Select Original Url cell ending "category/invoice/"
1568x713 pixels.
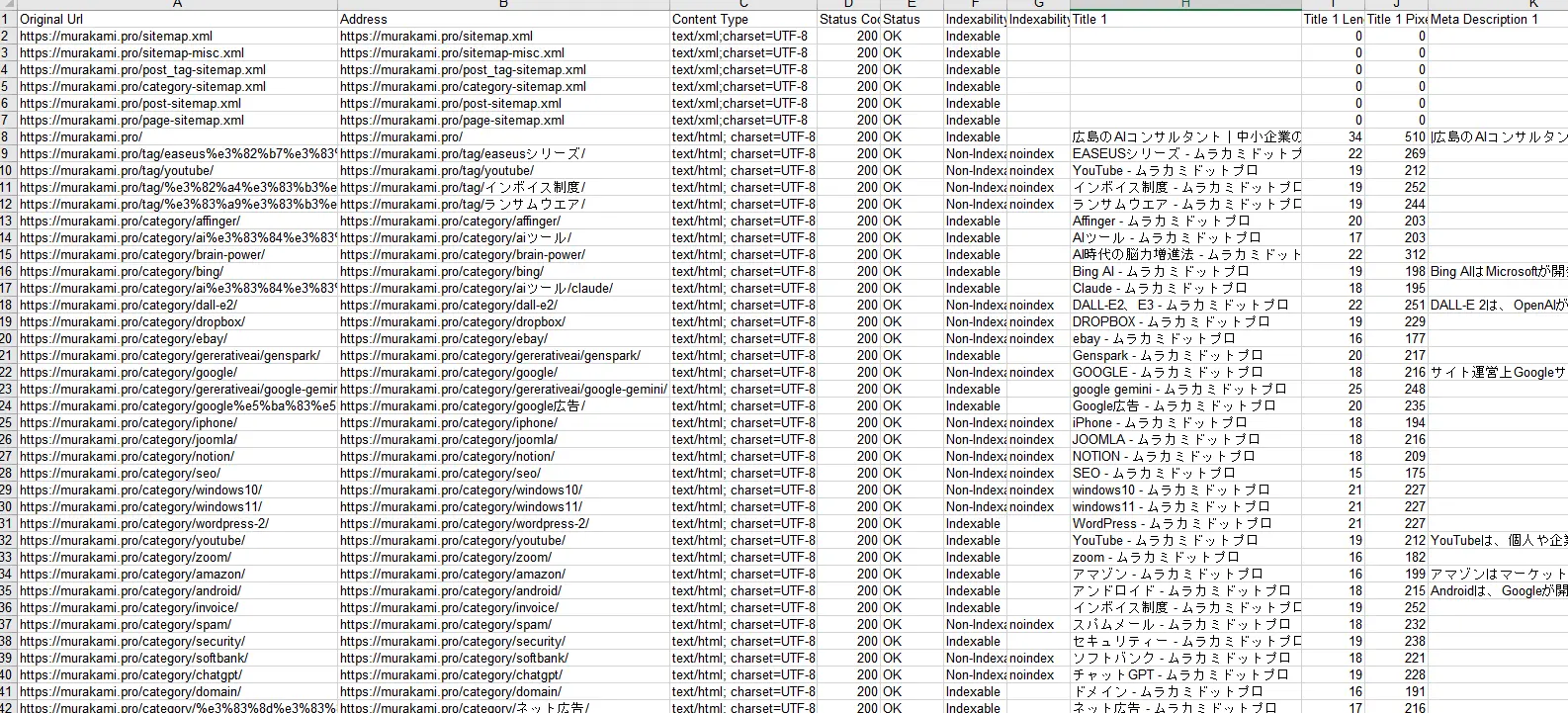(177, 607)
